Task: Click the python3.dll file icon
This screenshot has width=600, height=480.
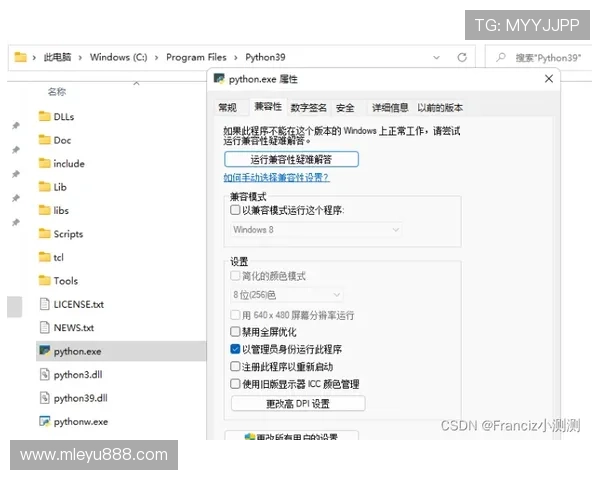Action: (45, 374)
